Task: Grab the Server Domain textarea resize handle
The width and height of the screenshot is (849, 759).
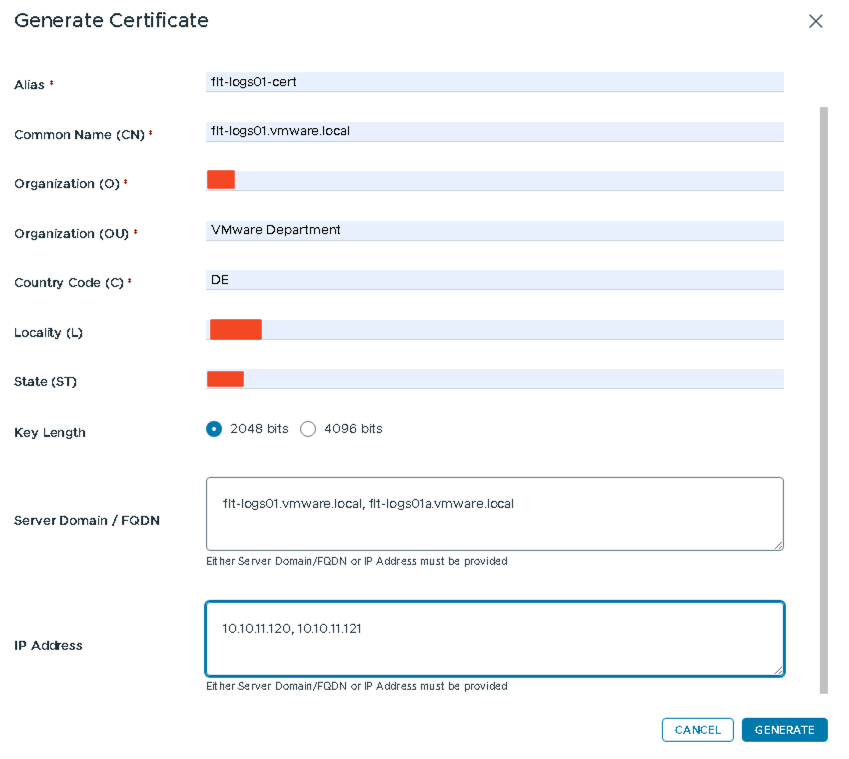Action: pos(777,544)
